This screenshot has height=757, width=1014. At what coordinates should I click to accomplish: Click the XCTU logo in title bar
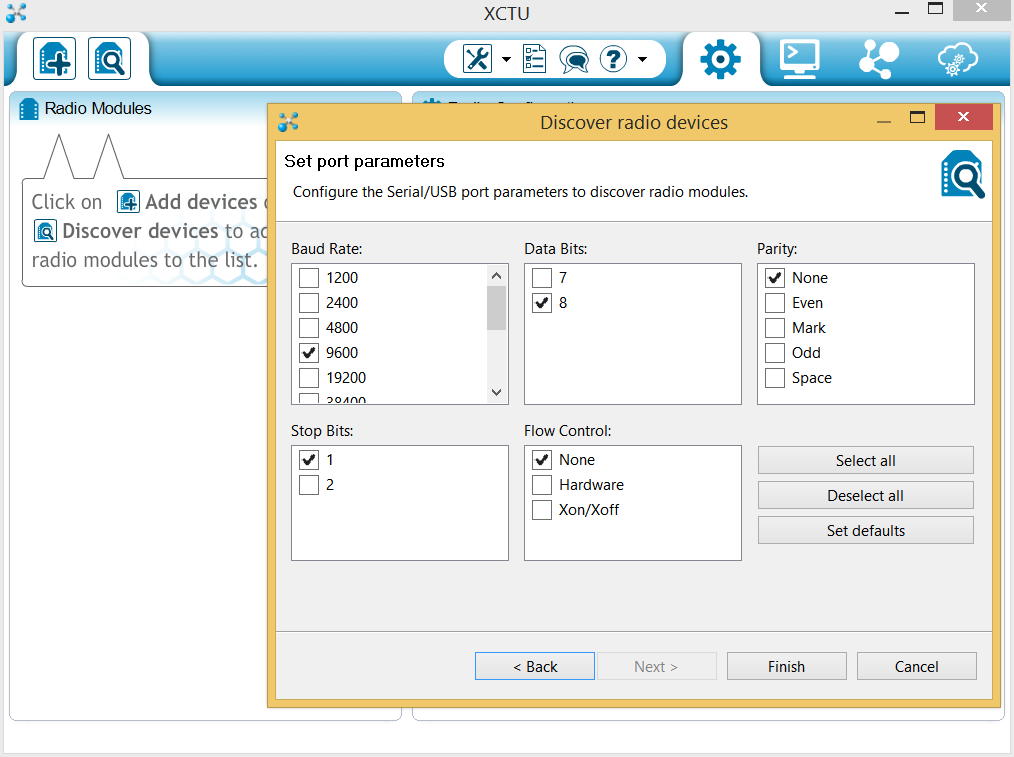coord(16,12)
